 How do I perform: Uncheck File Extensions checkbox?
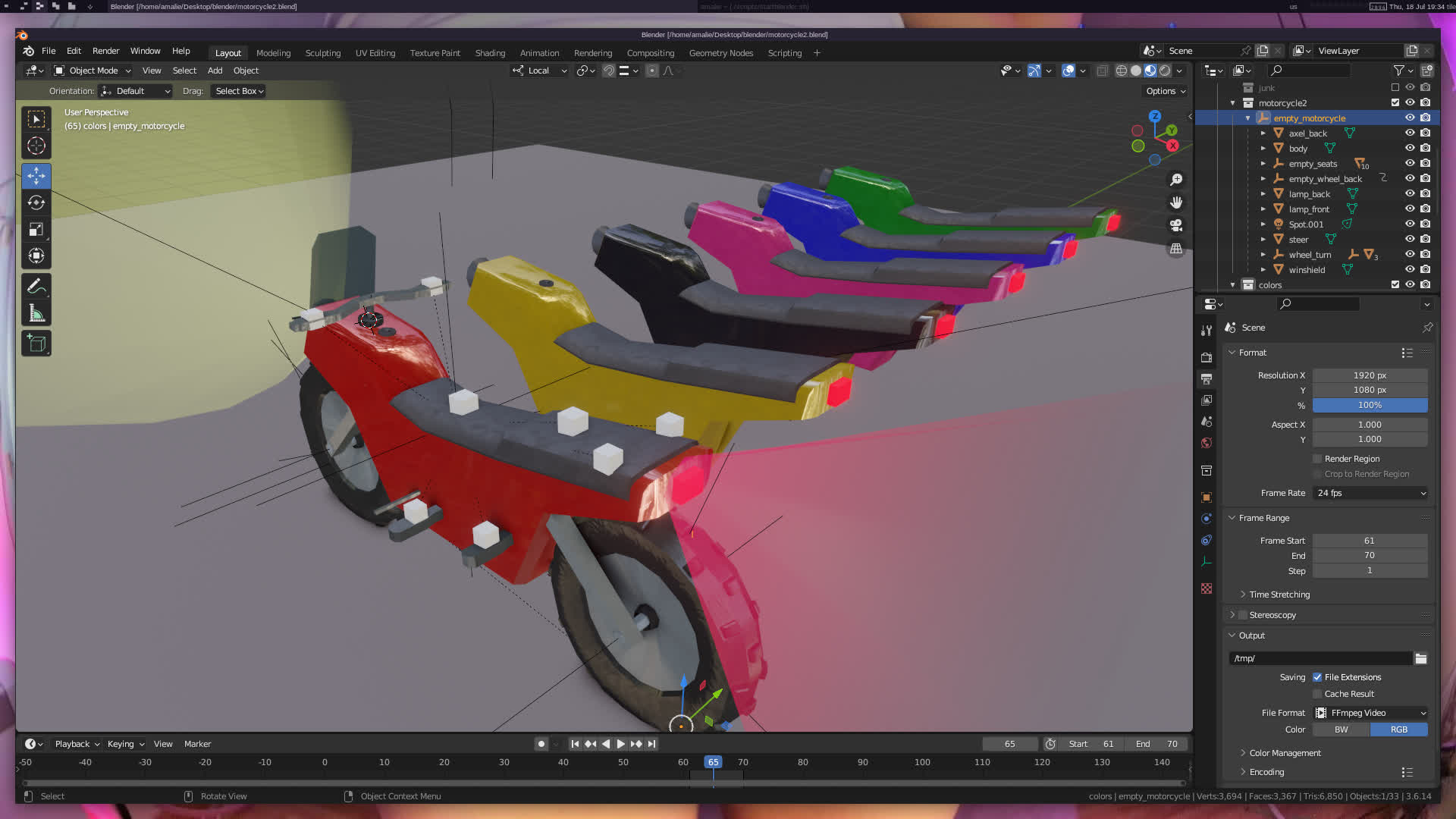[x=1317, y=677]
